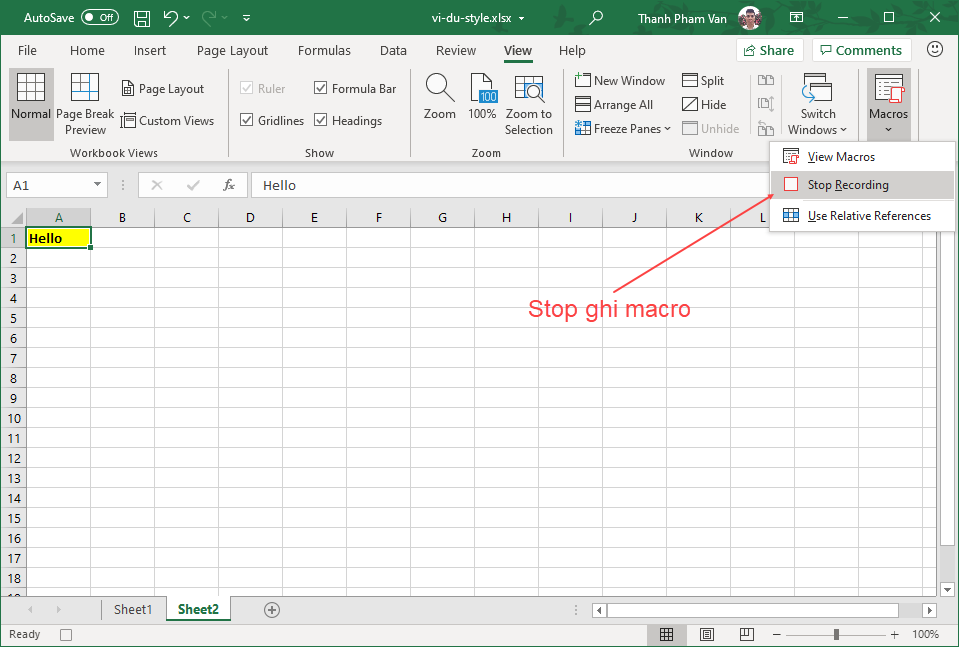The image size is (959, 647).
Task: Click 100% zoom level in status bar
Action: 925,635
